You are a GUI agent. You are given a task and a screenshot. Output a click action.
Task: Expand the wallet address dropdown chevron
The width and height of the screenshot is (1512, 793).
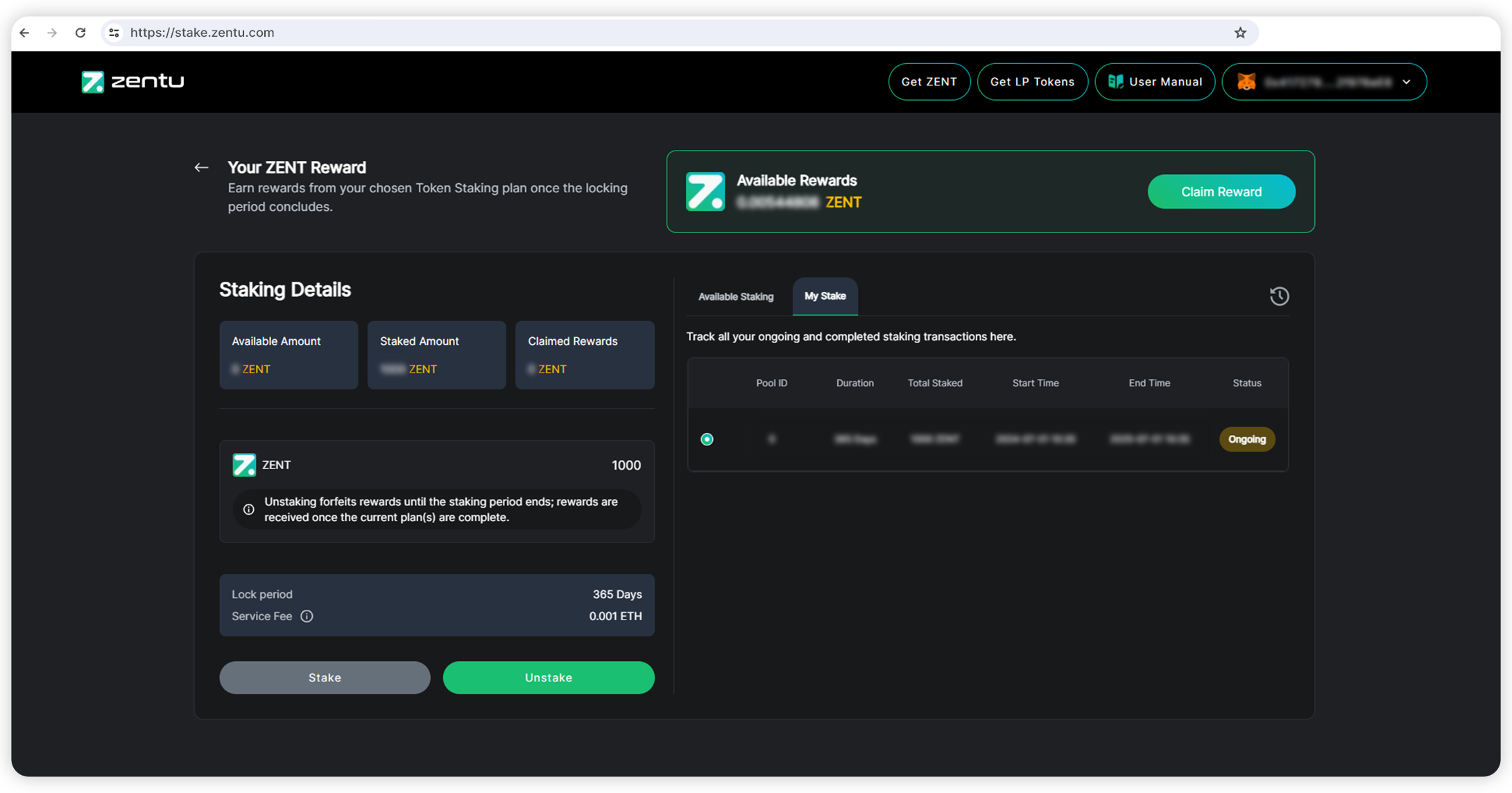point(1407,82)
